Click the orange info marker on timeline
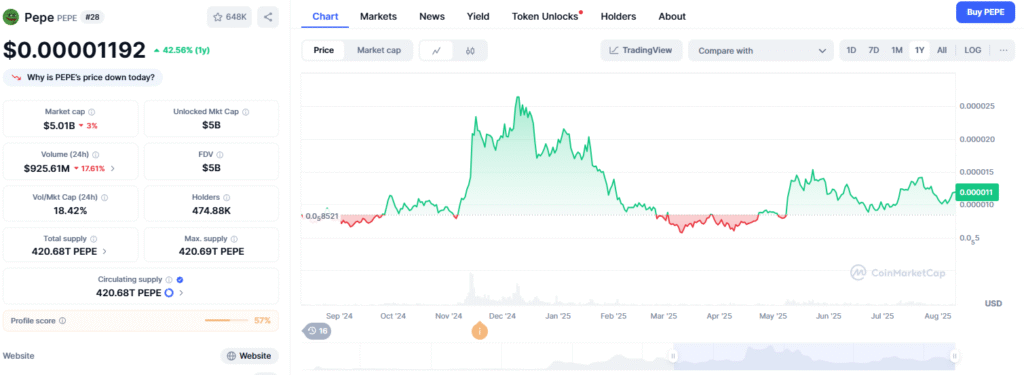 click(x=479, y=331)
